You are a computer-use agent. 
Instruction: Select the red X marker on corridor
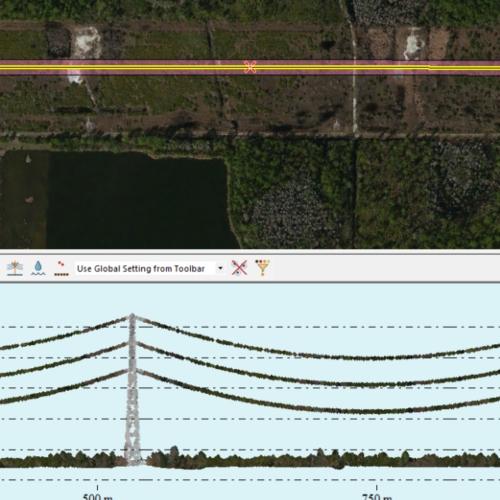click(250, 67)
